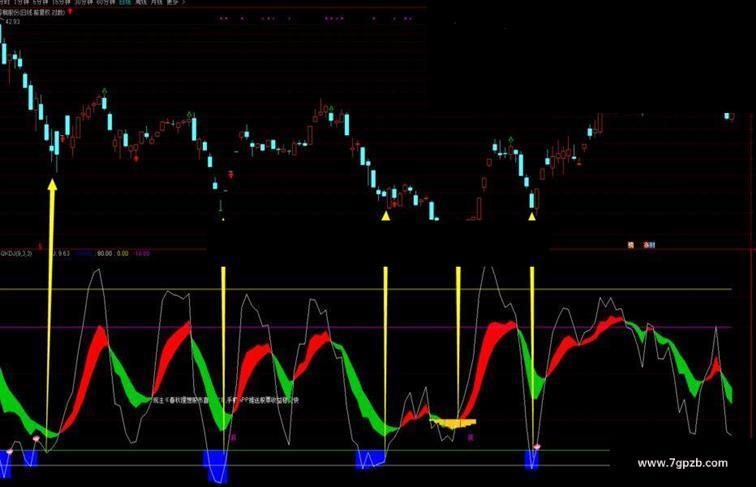This screenshot has width=756, height=487.
Task: Switch to the 月线 monthly period tab
Action: [x=156, y=2]
